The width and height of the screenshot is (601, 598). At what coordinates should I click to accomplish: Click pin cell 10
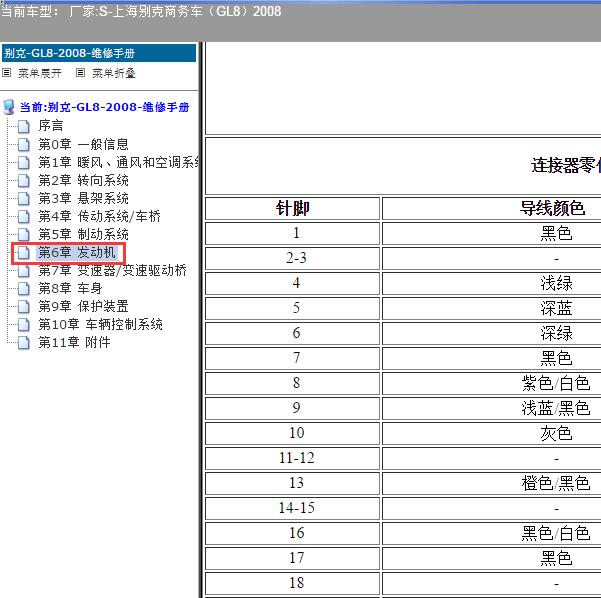click(292, 433)
